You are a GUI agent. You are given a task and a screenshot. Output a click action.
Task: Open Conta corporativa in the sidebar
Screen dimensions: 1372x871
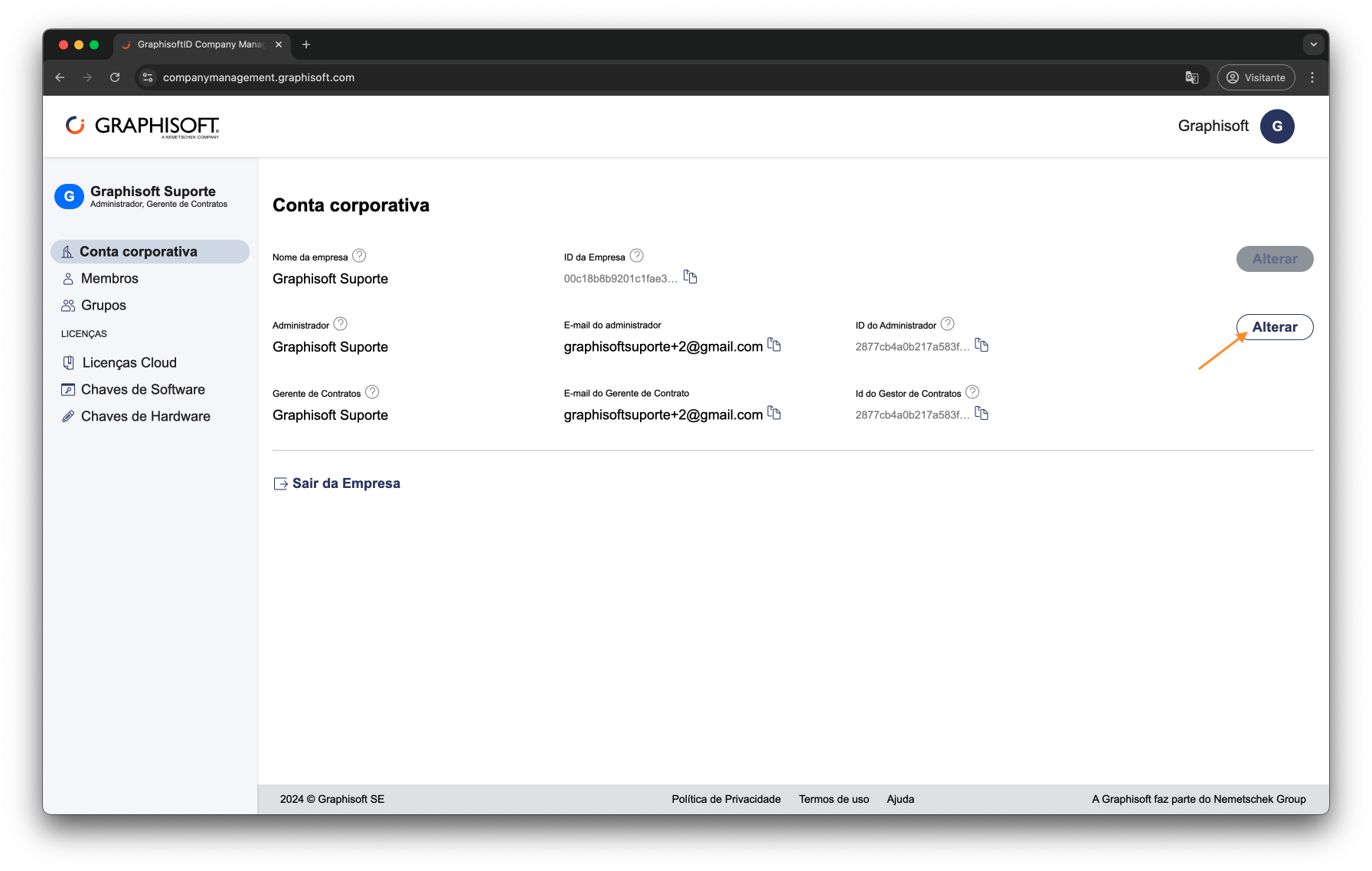point(150,251)
